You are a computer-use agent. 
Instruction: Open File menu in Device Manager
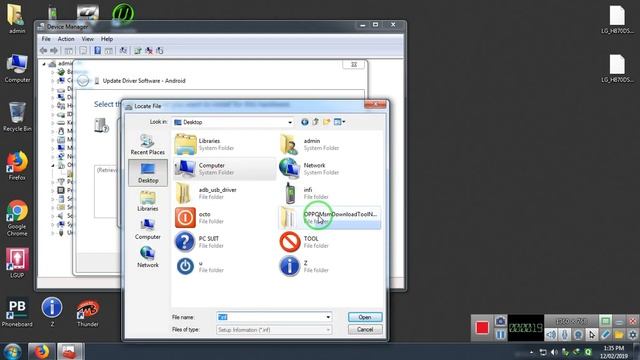point(46,39)
